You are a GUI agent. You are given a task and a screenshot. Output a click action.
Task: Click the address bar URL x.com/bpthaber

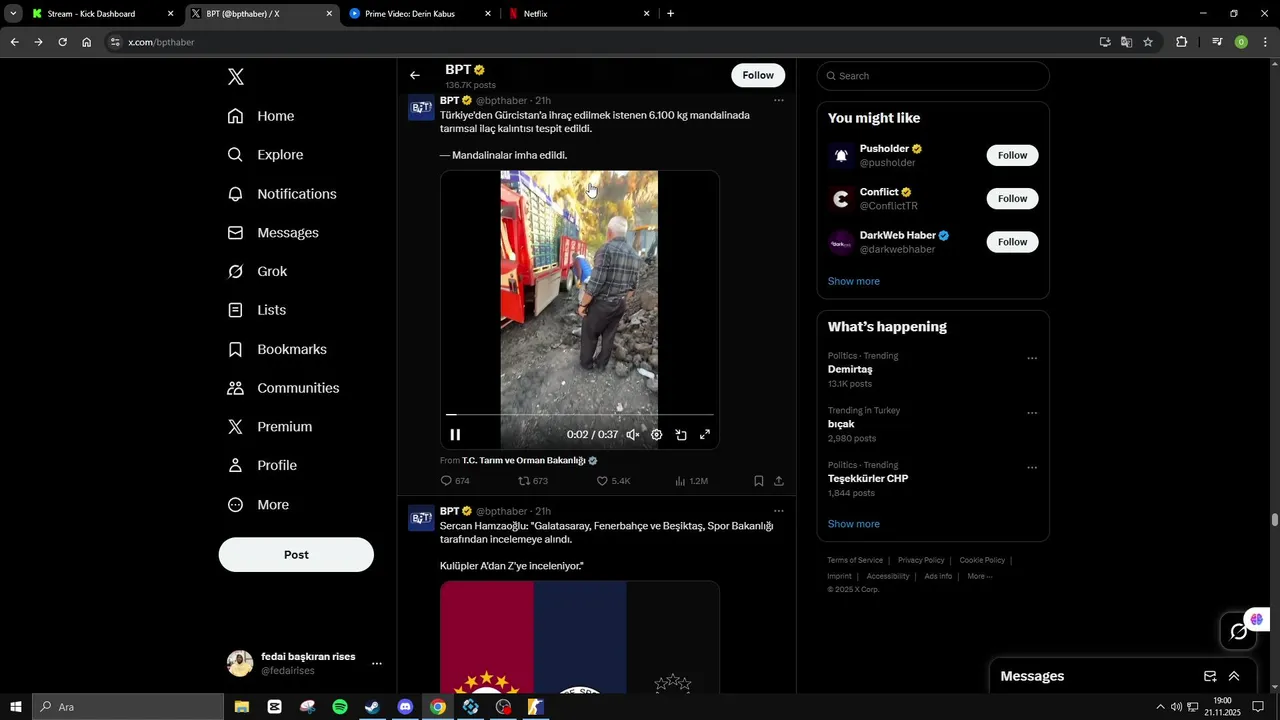click(x=161, y=42)
